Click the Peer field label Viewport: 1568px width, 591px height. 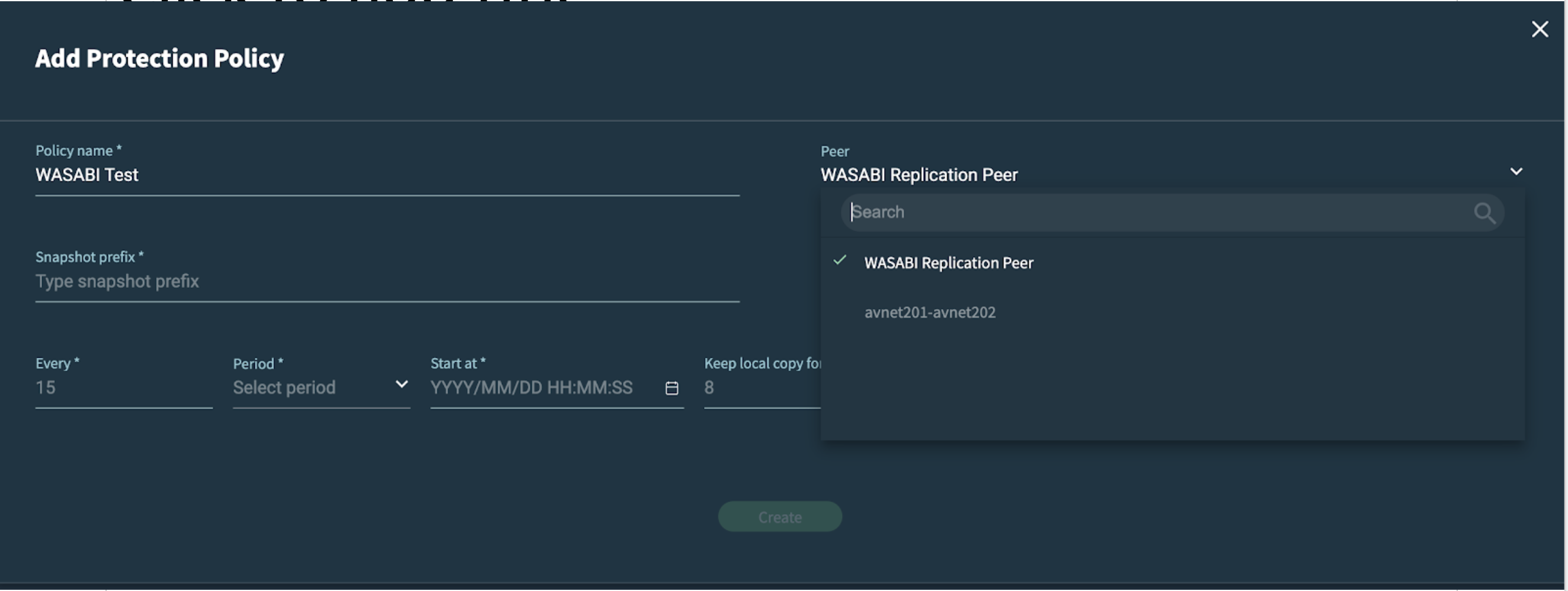(834, 152)
